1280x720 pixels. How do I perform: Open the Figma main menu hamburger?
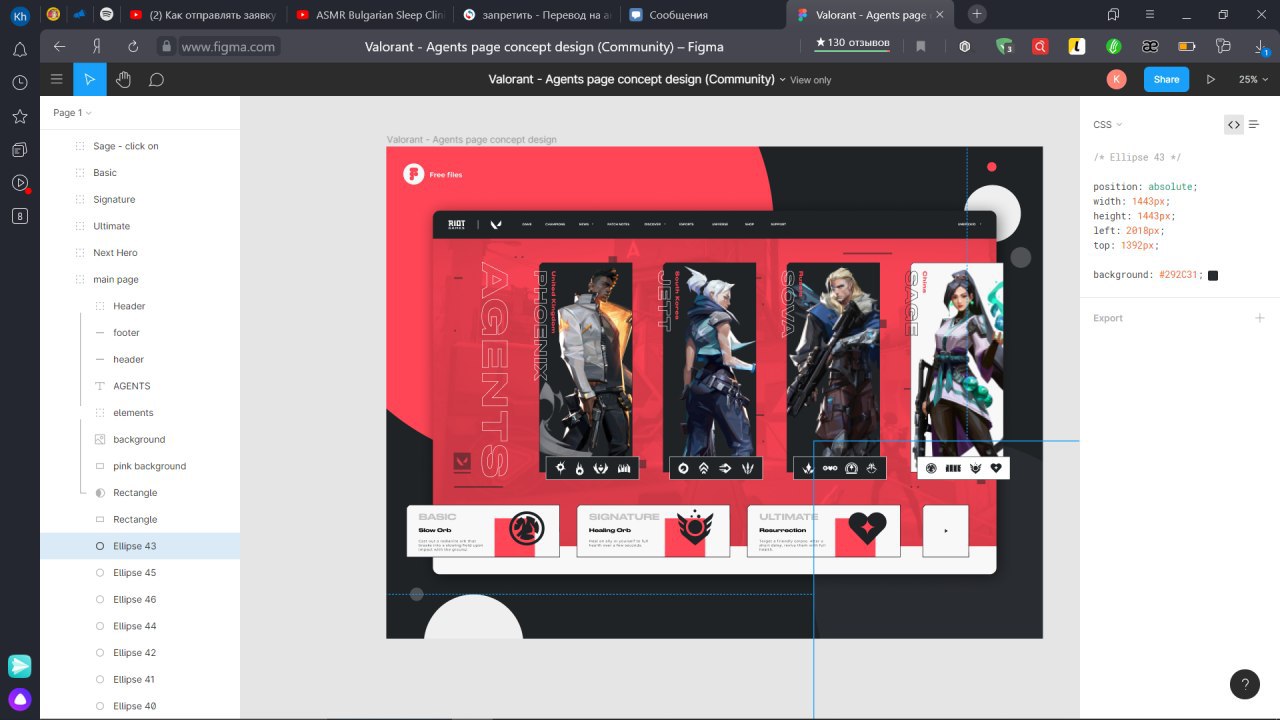56,79
